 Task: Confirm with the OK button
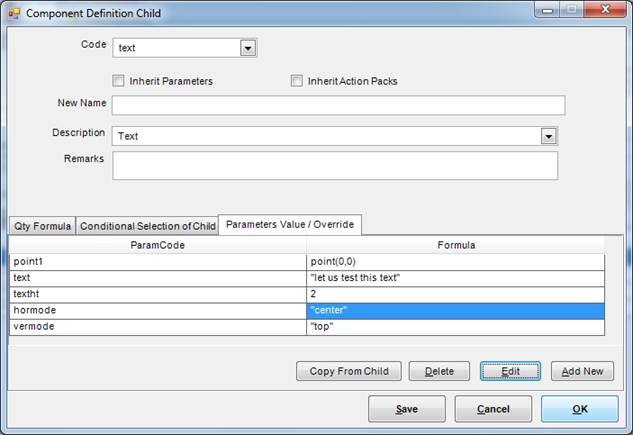pyautogui.click(x=579, y=409)
